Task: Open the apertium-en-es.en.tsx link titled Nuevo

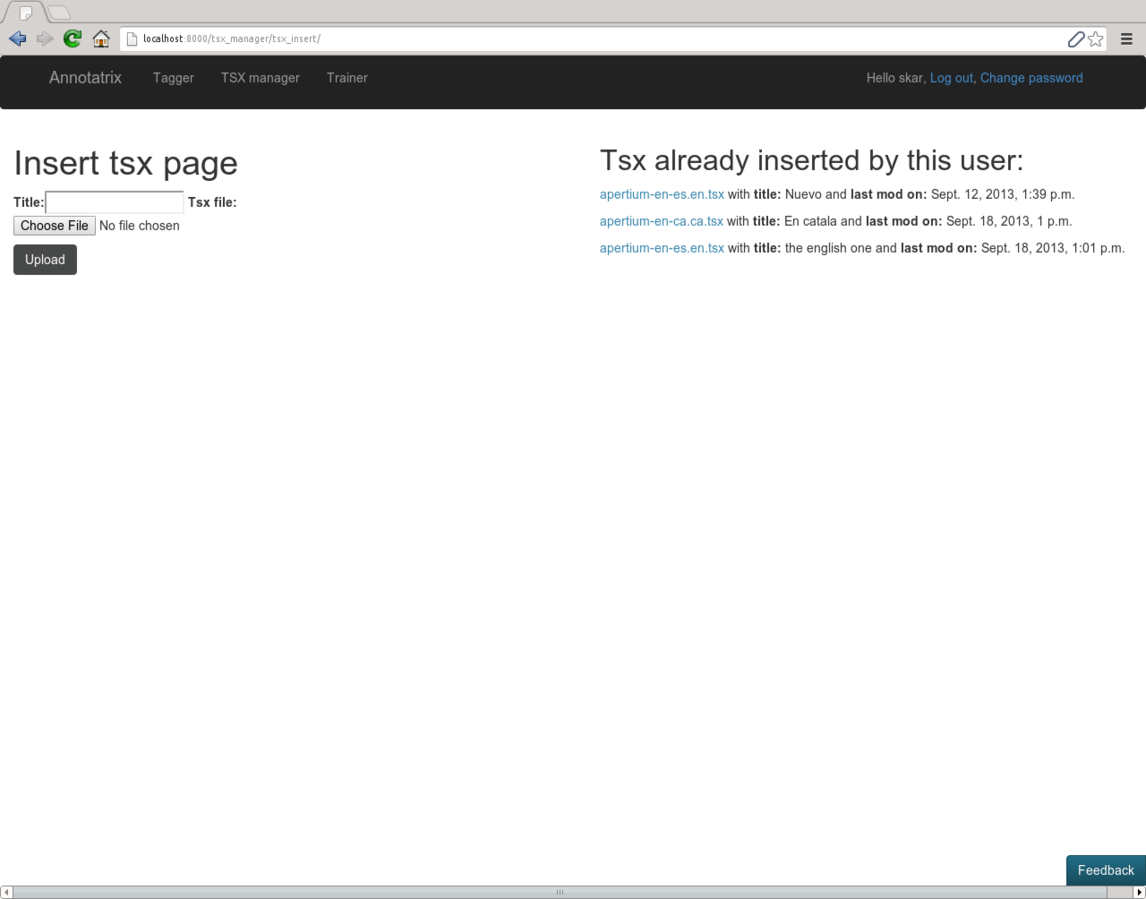Action: tap(661, 194)
